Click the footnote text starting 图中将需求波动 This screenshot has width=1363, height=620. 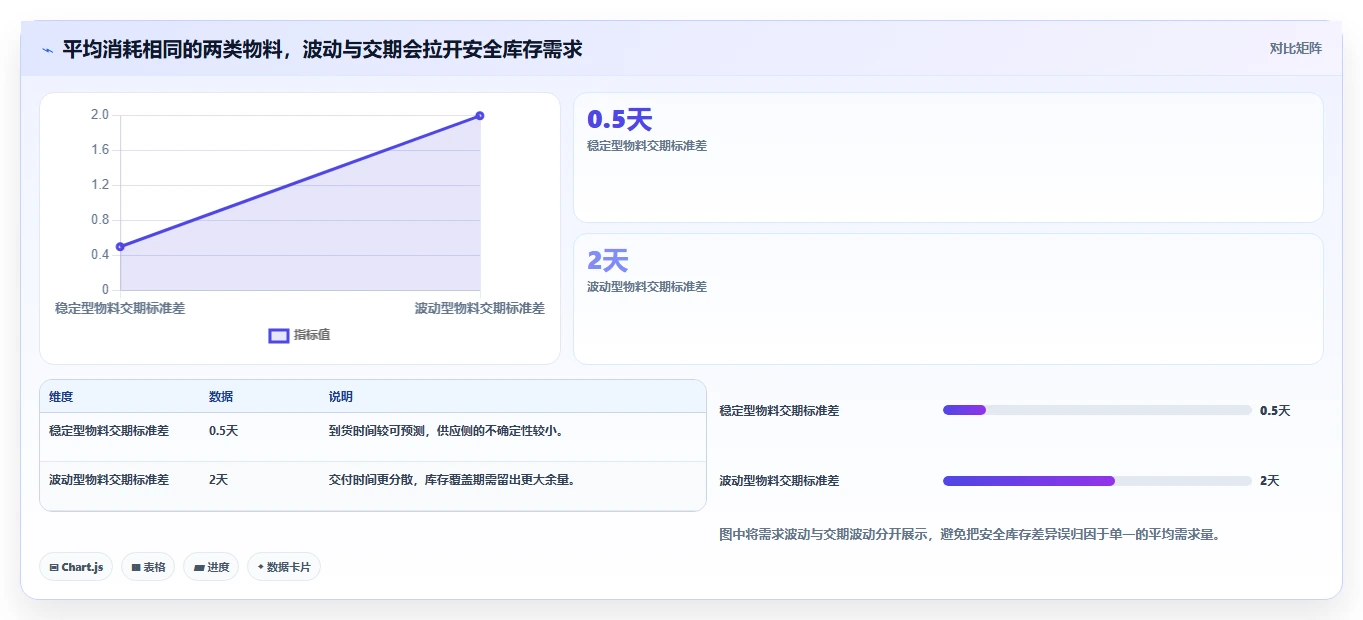(x=969, y=535)
